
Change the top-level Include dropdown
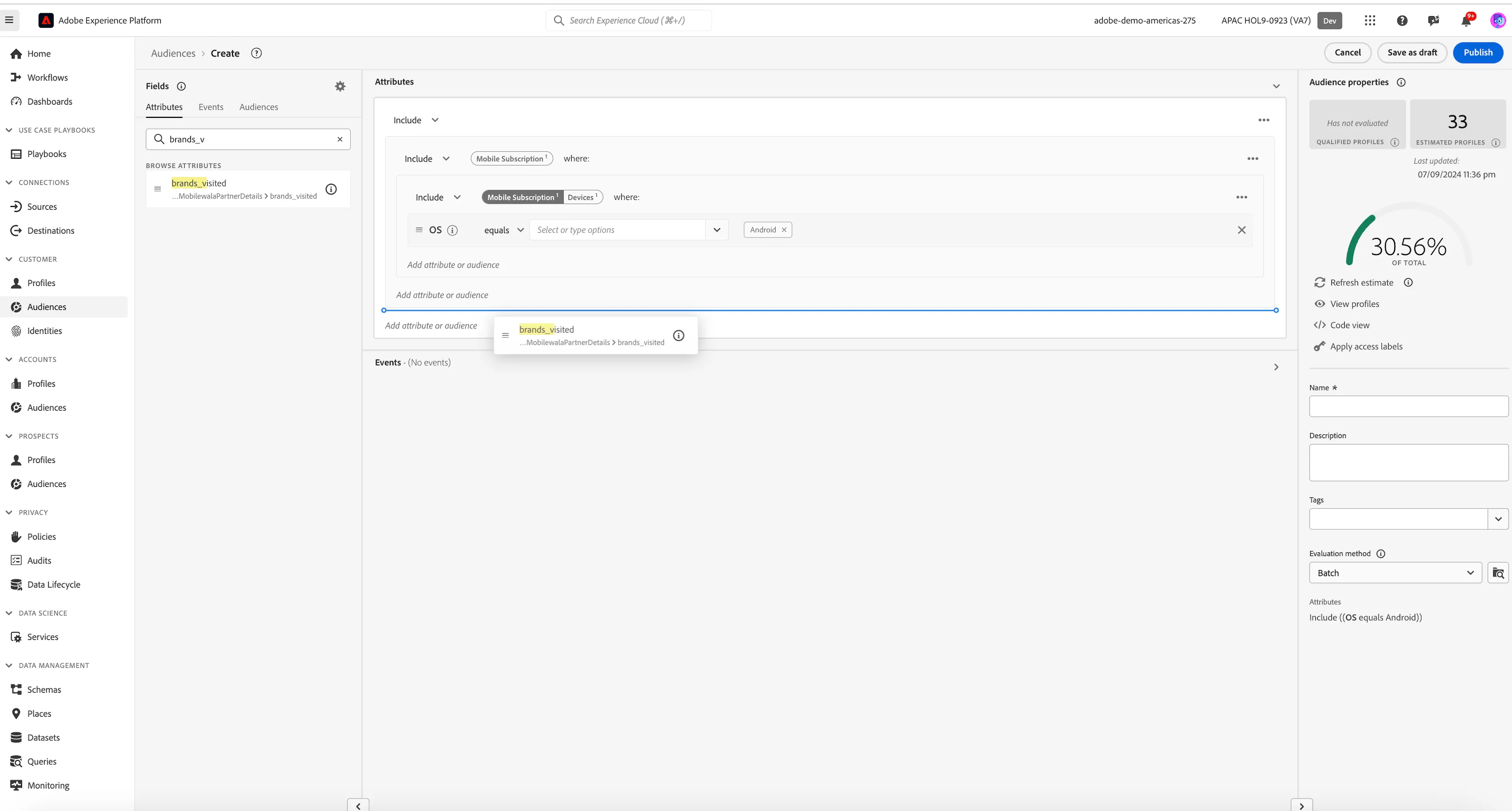[415, 120]
